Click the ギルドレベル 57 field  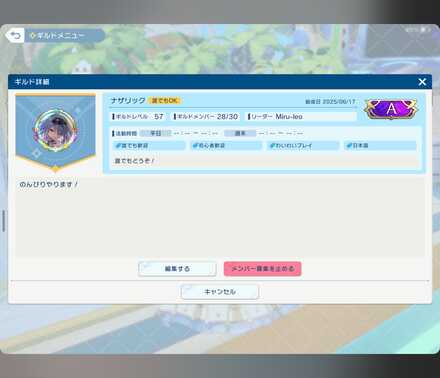[x=138, y=117]
